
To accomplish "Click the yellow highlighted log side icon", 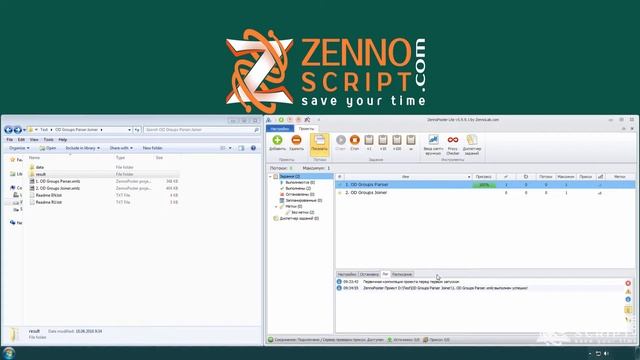I will pyautogui.click(x=628, y=310).
